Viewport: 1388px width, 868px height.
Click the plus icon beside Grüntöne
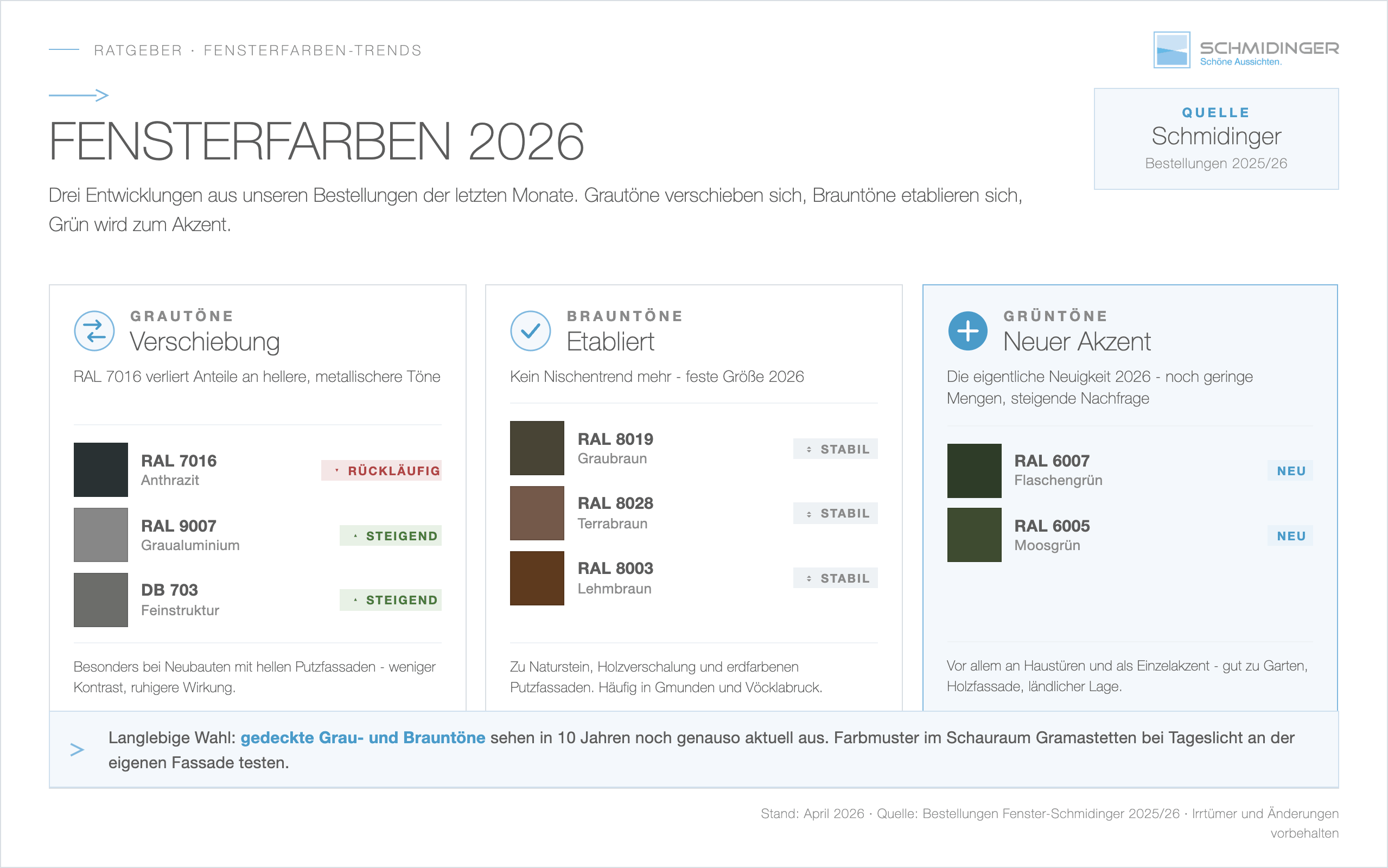point(968,331)
